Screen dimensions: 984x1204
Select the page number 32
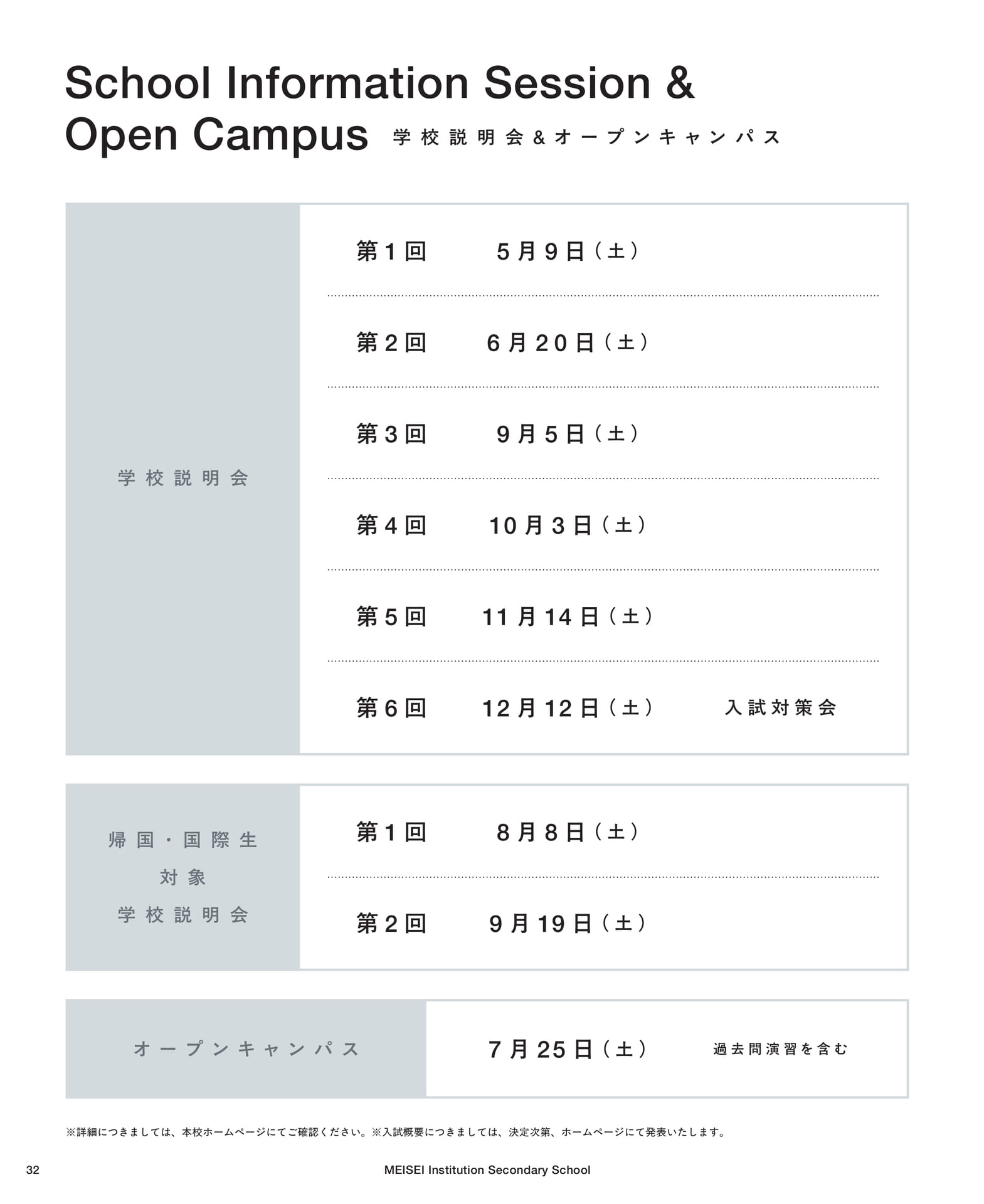point(33,1170)
